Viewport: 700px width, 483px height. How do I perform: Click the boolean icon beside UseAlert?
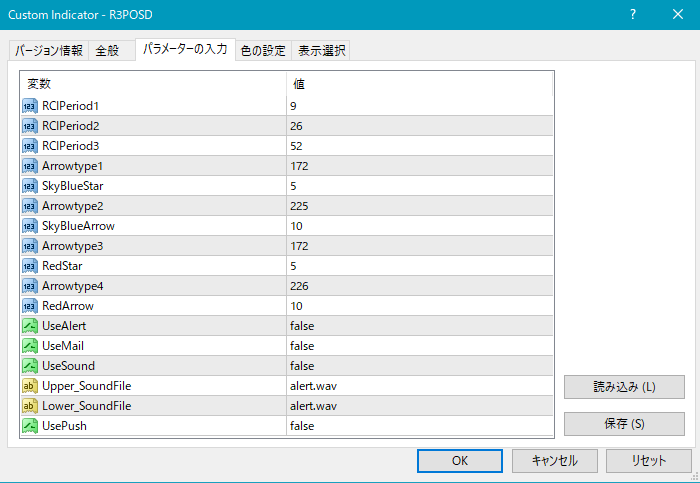pyautogui.click(x=29, y=326)
